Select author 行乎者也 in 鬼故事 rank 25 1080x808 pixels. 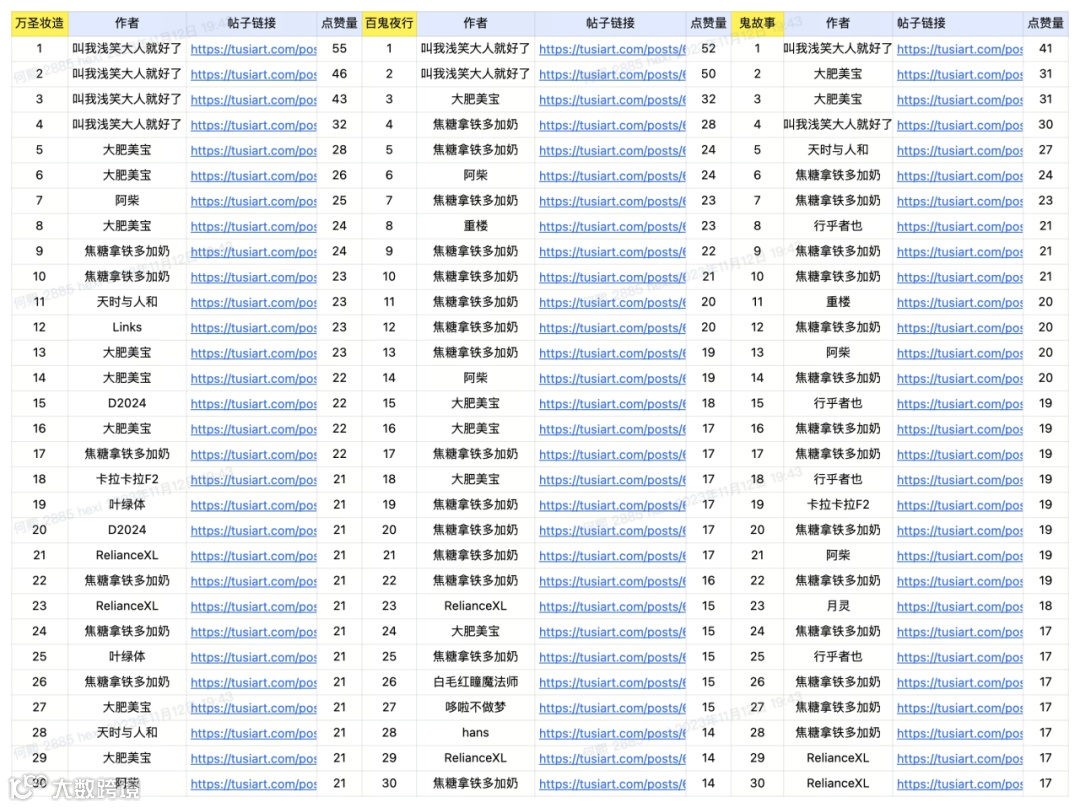[838, 656]
